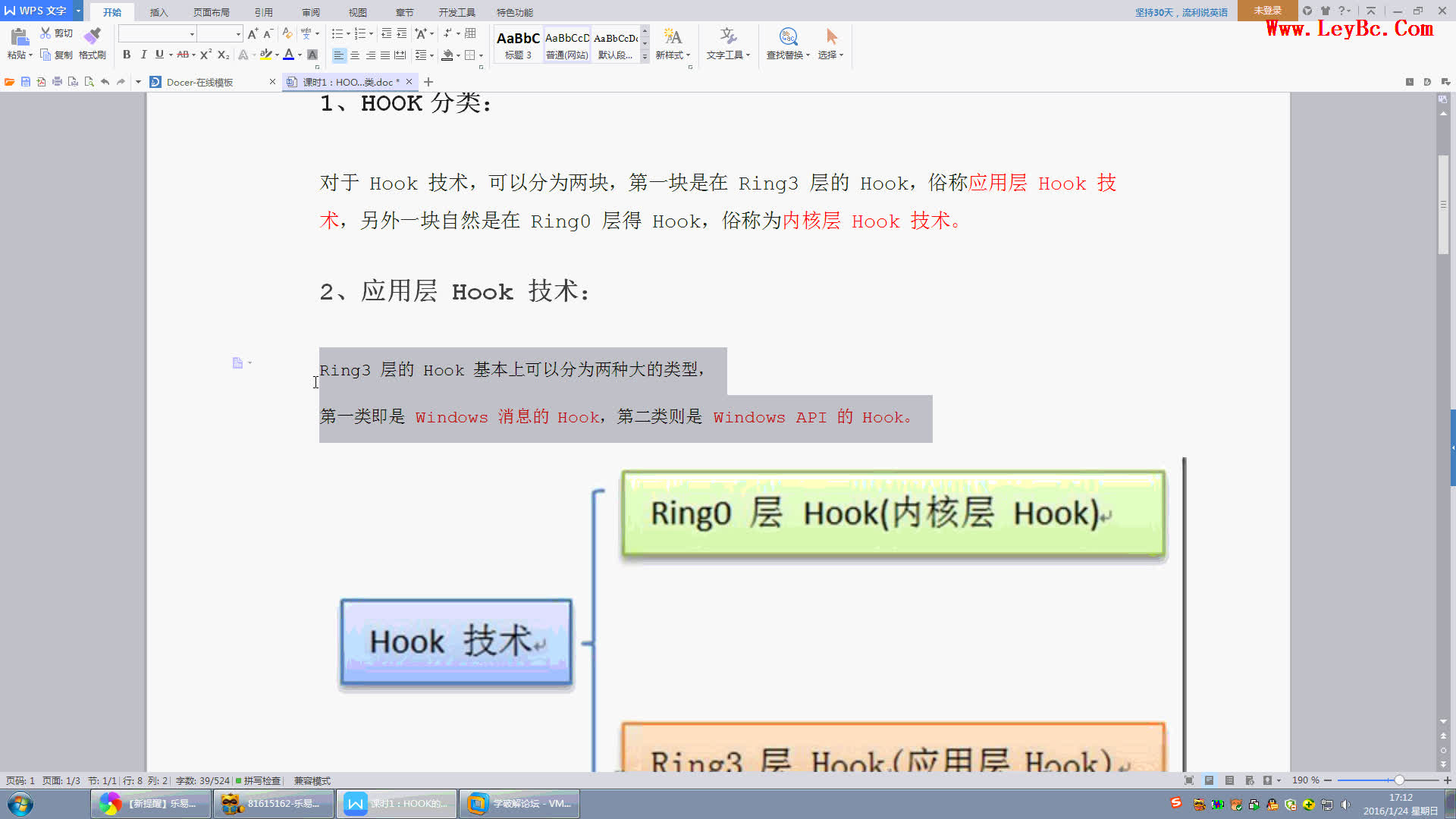The height and width of the screenshot is (819, 1456).
Task: Open the font size combo box
Action: 221,33
